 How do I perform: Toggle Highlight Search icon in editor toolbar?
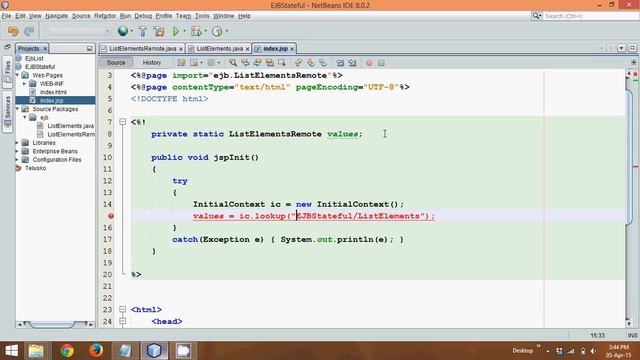269,63
